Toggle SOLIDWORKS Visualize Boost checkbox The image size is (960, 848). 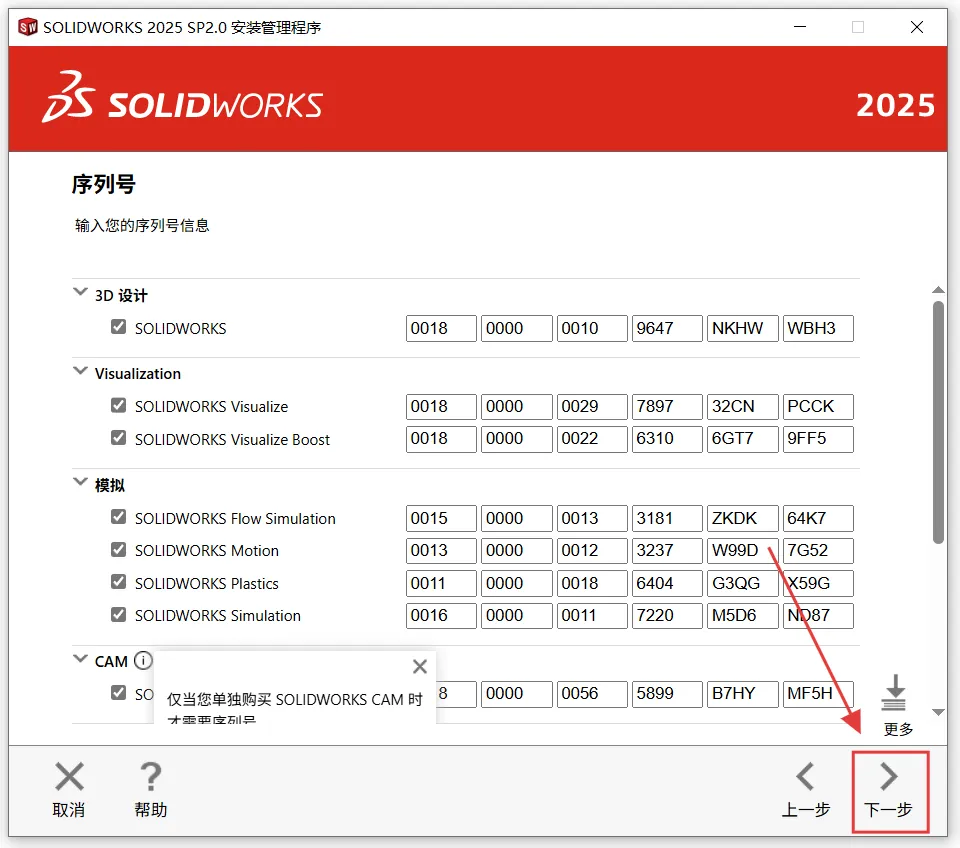[118, 438]
